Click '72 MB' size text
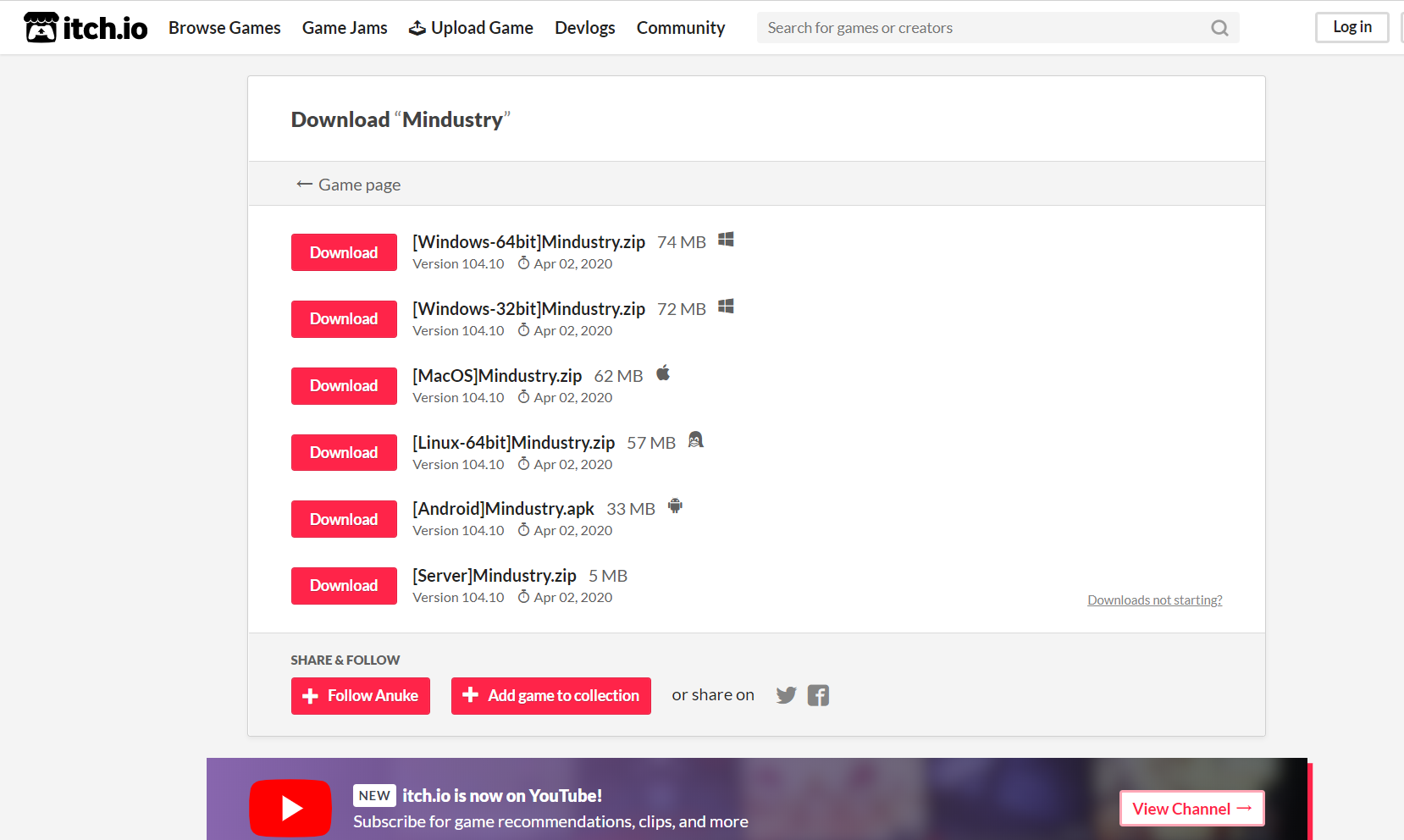This screenshot has width=1404, height=840. click(x=682, y=309)
